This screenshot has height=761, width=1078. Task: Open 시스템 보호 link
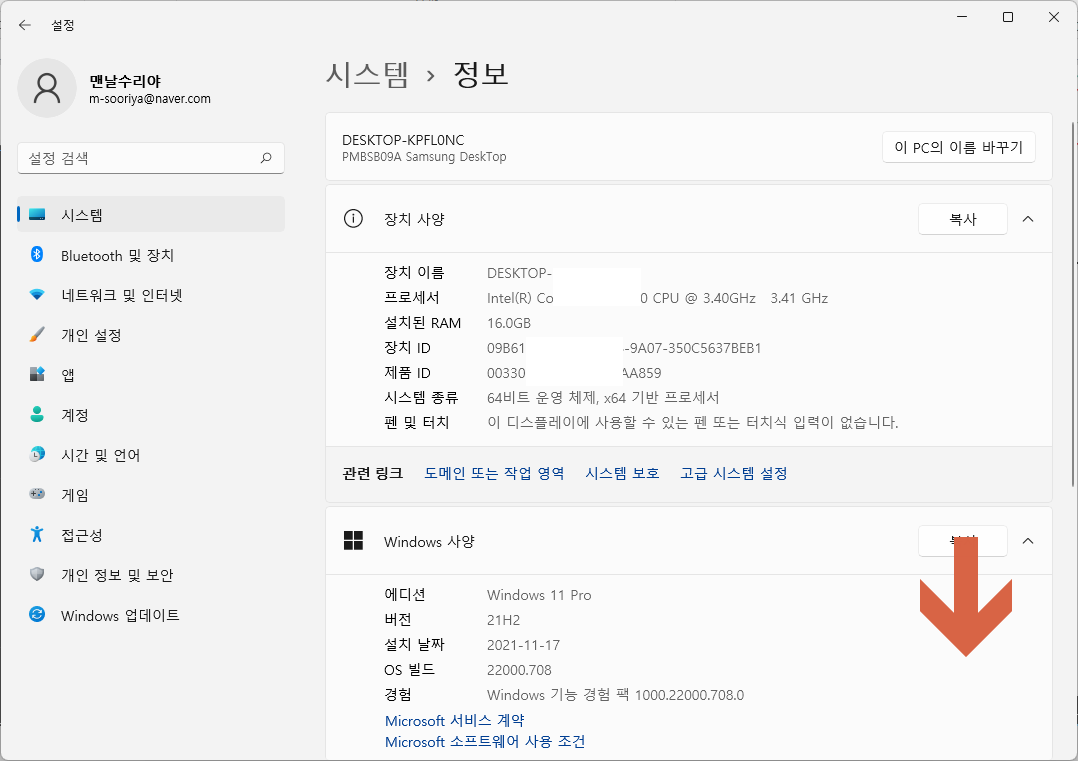(622, 473)
